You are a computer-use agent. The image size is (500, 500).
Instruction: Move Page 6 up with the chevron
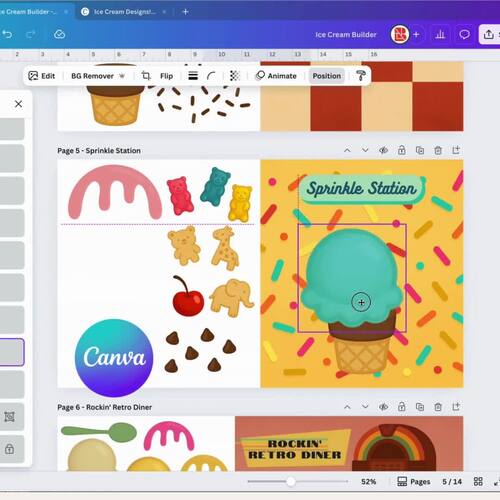[x=347, y=407]
